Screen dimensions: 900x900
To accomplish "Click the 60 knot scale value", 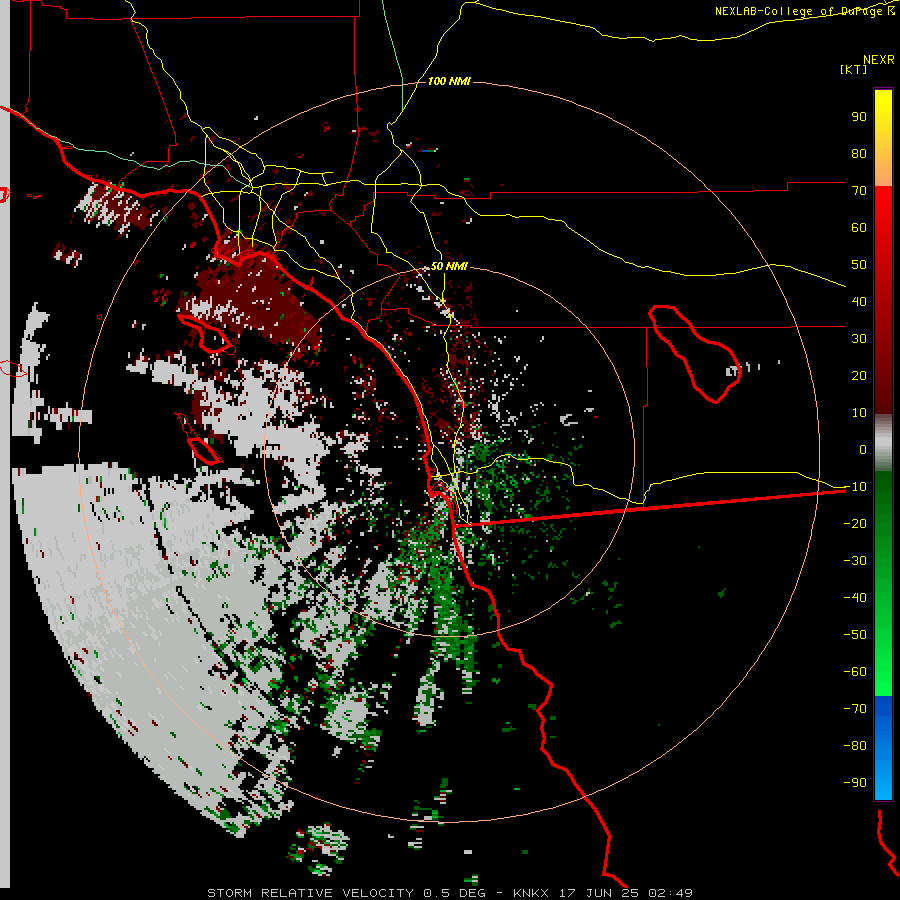I will [859, 228].
